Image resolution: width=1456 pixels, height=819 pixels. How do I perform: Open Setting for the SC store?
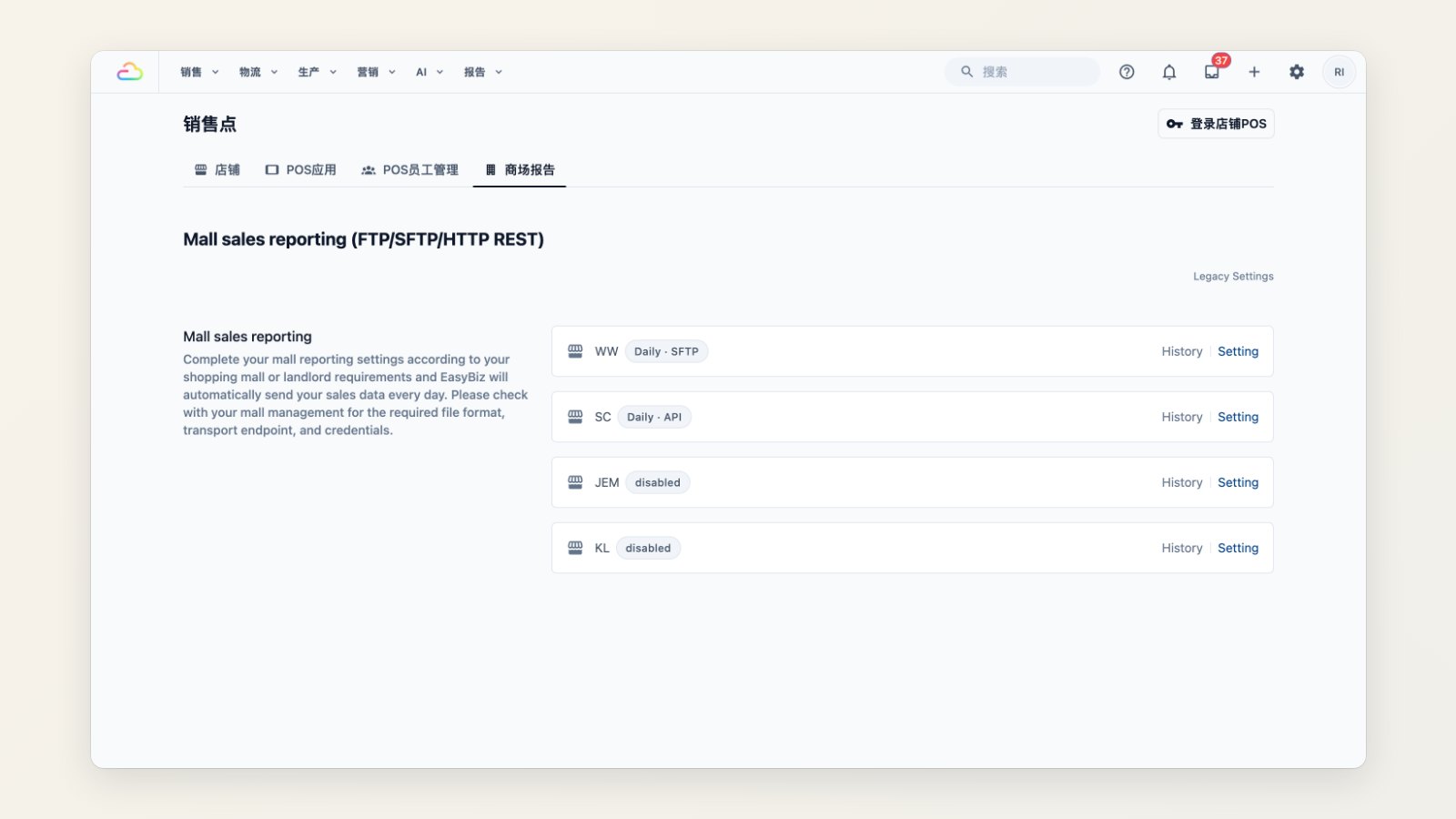click(x=1238, y=417)
